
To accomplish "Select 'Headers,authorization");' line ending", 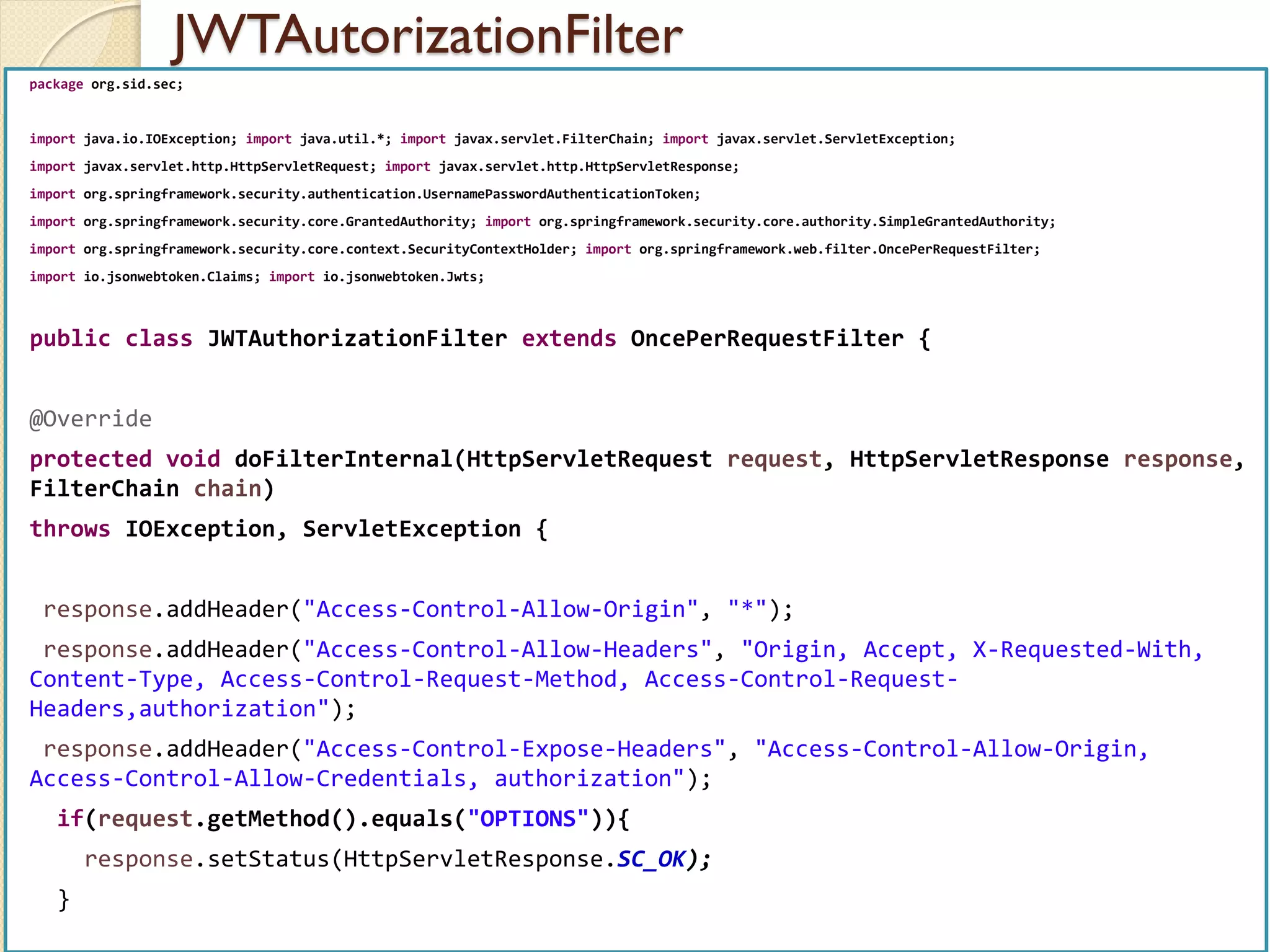I will pos(192,709).
